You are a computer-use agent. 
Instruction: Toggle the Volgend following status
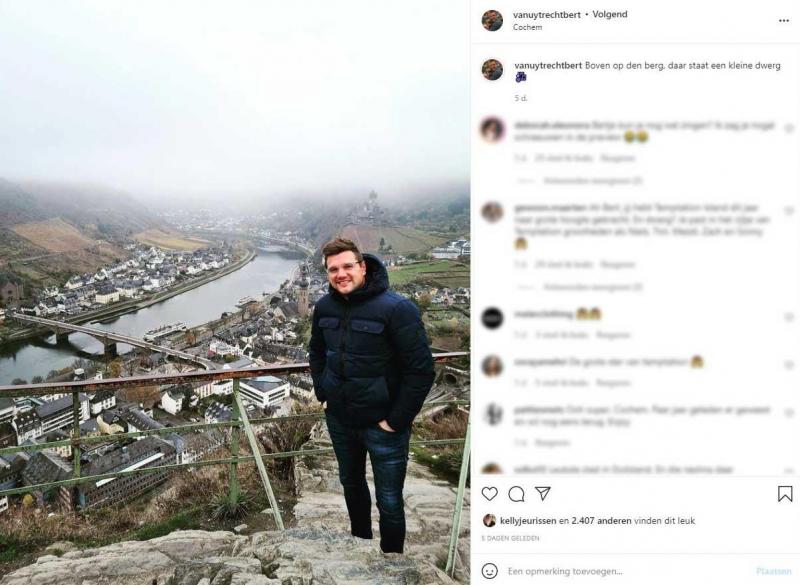point(610,14)
